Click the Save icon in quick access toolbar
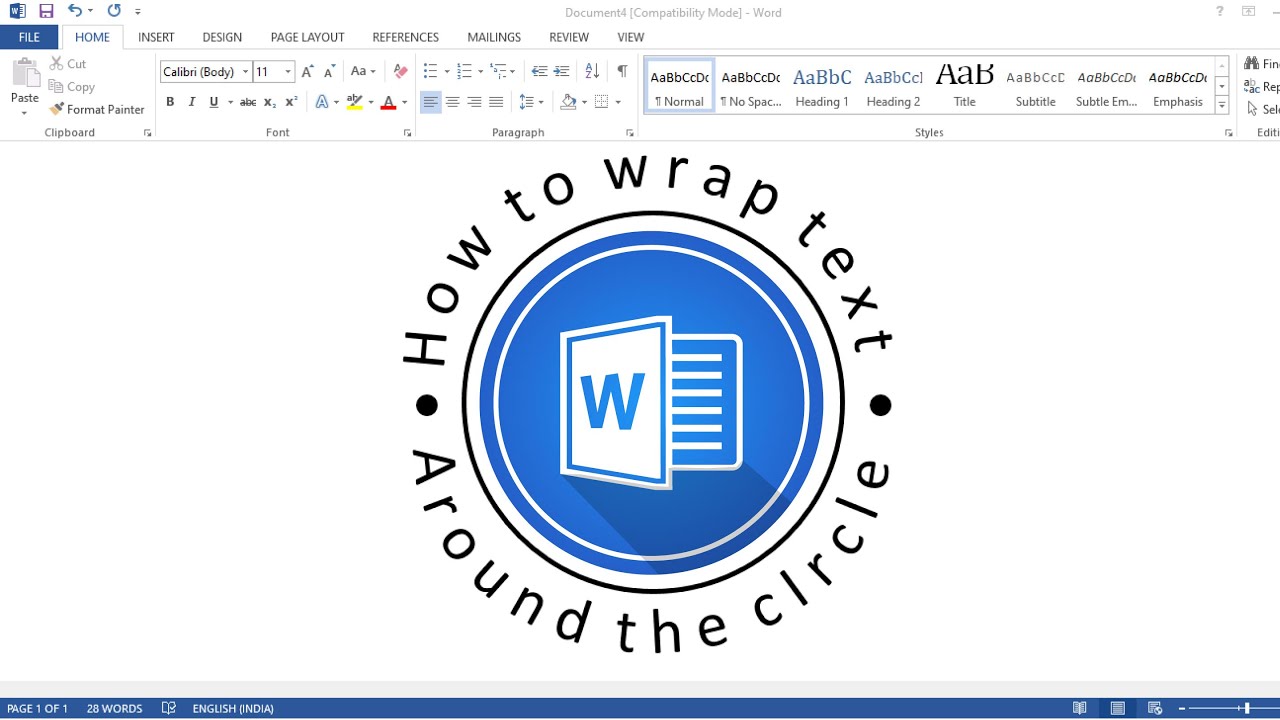Image resolution: width=1280 pixels, height=720 pixels. [x=46, y=11]
